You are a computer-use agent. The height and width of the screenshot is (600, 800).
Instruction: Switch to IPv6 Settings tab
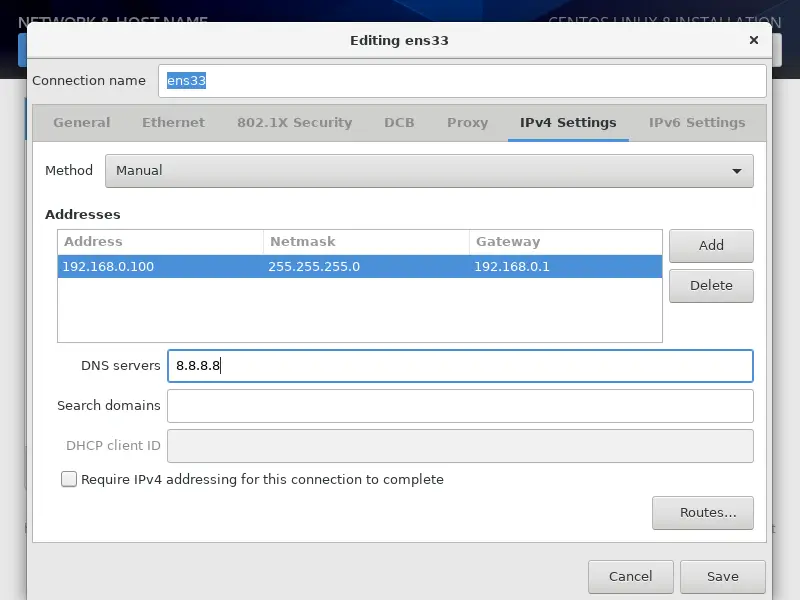[697, 122]
